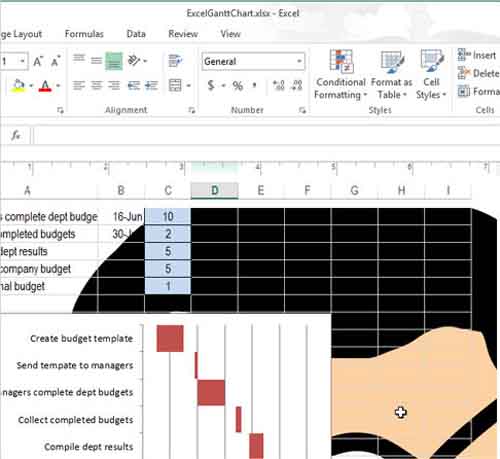Screen dimensions: 500x459
Task: Open Format cells menu
Action: [479, 91]
